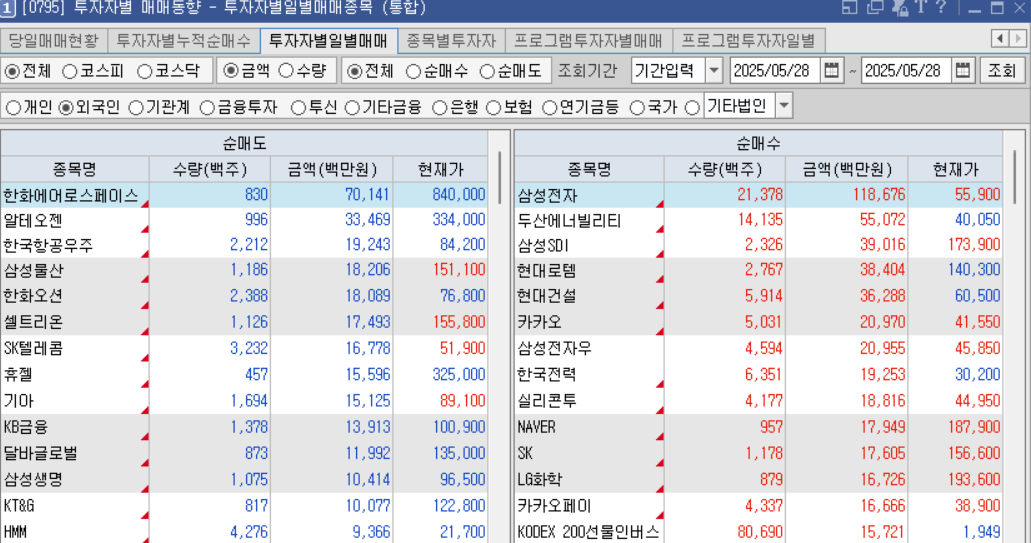Select the 보험 radio button
The width and height of the screenshot is (1031, 543).
494,108
